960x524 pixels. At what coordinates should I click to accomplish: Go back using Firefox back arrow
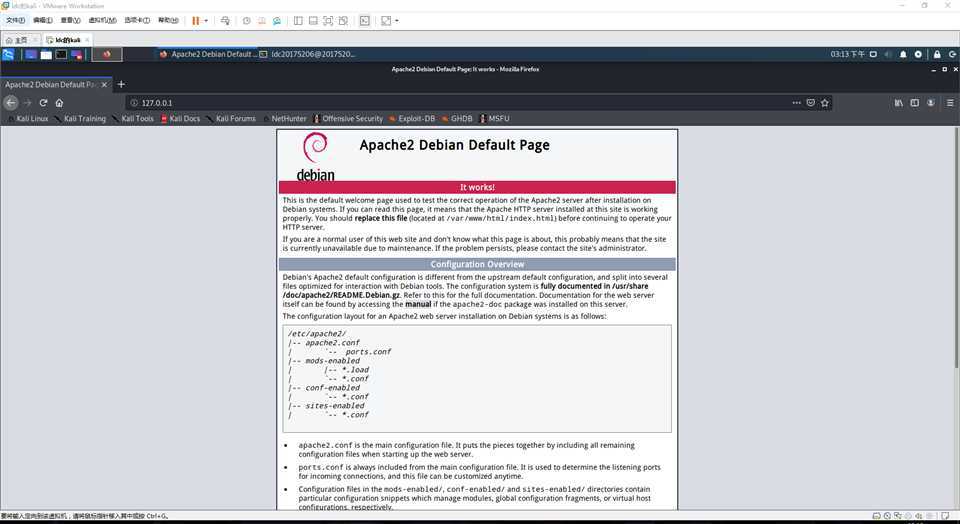(x=11, y=103)
